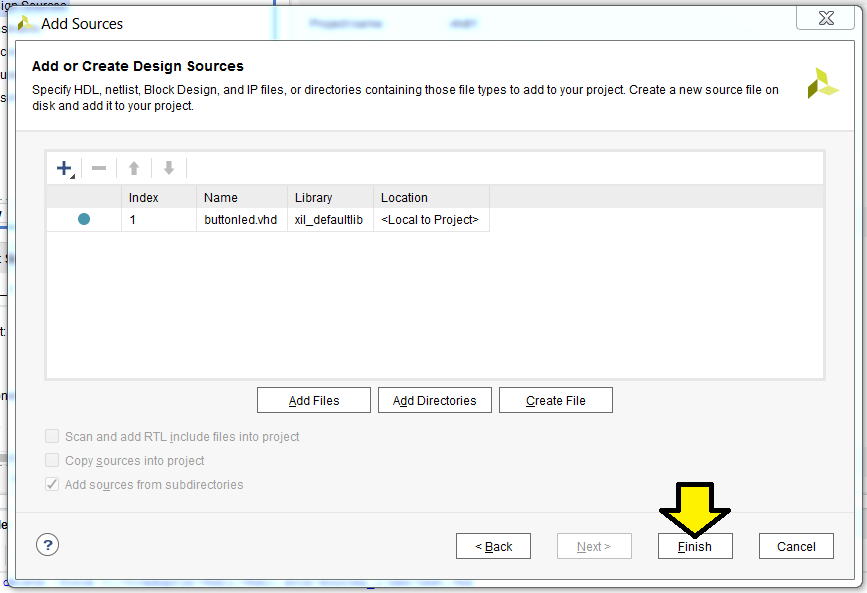867x593 pixels.
Task: Select the buttonled.vhd file name cell
Action: tap(242, 220)
